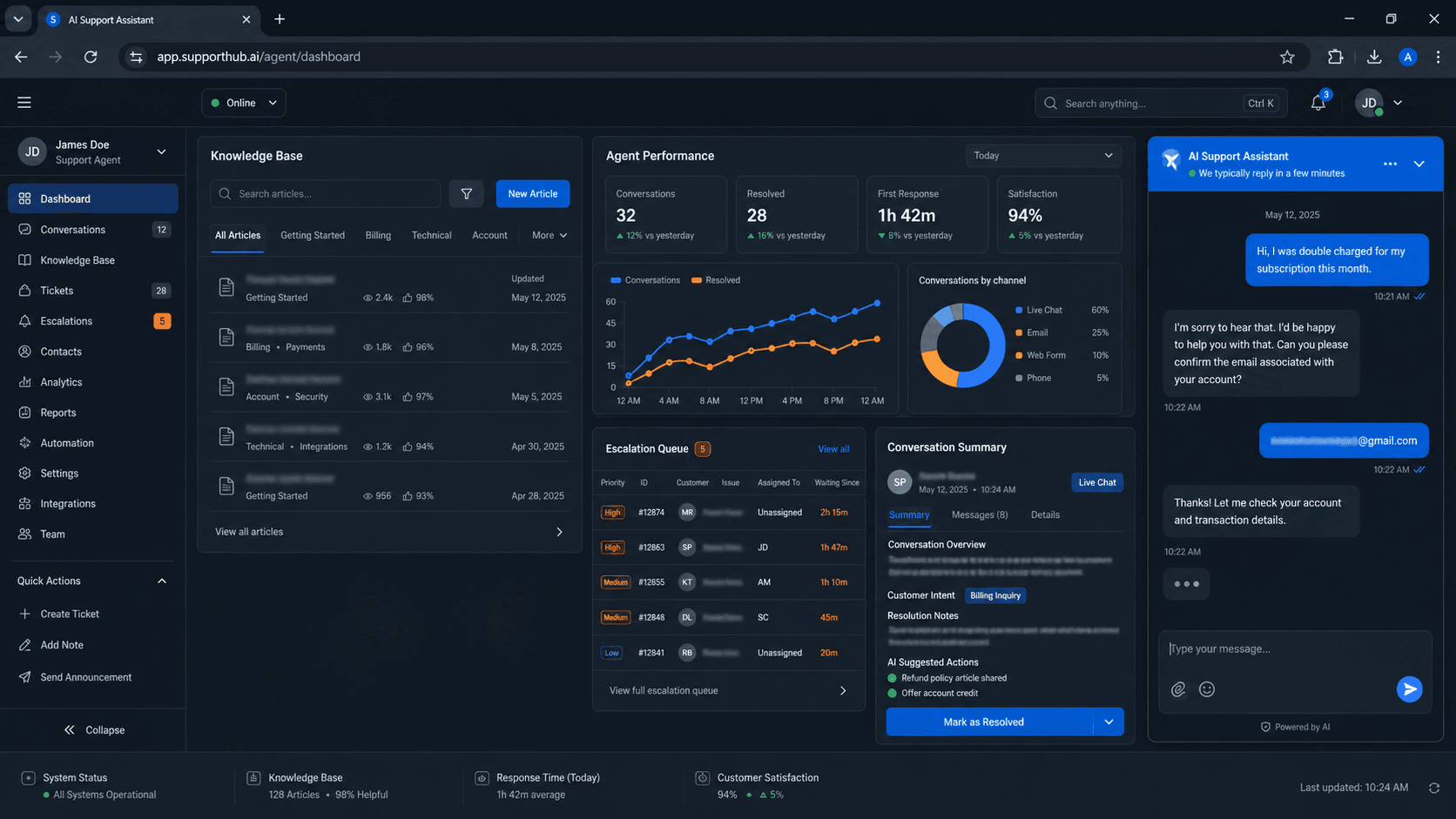Open browser extensions puzzle icon

click(x=1335, y=57)
